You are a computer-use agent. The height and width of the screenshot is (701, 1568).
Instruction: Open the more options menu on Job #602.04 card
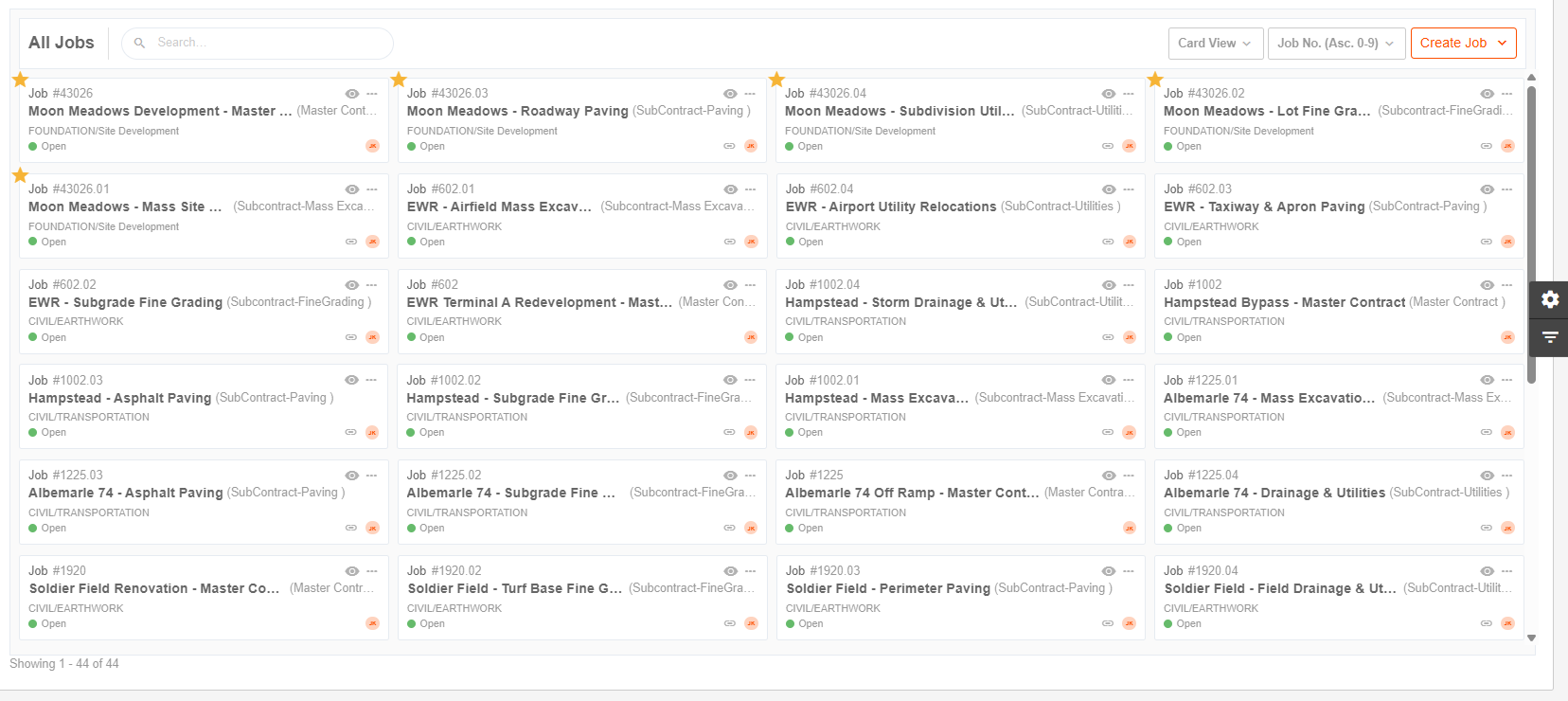[x=1128, y=189]
